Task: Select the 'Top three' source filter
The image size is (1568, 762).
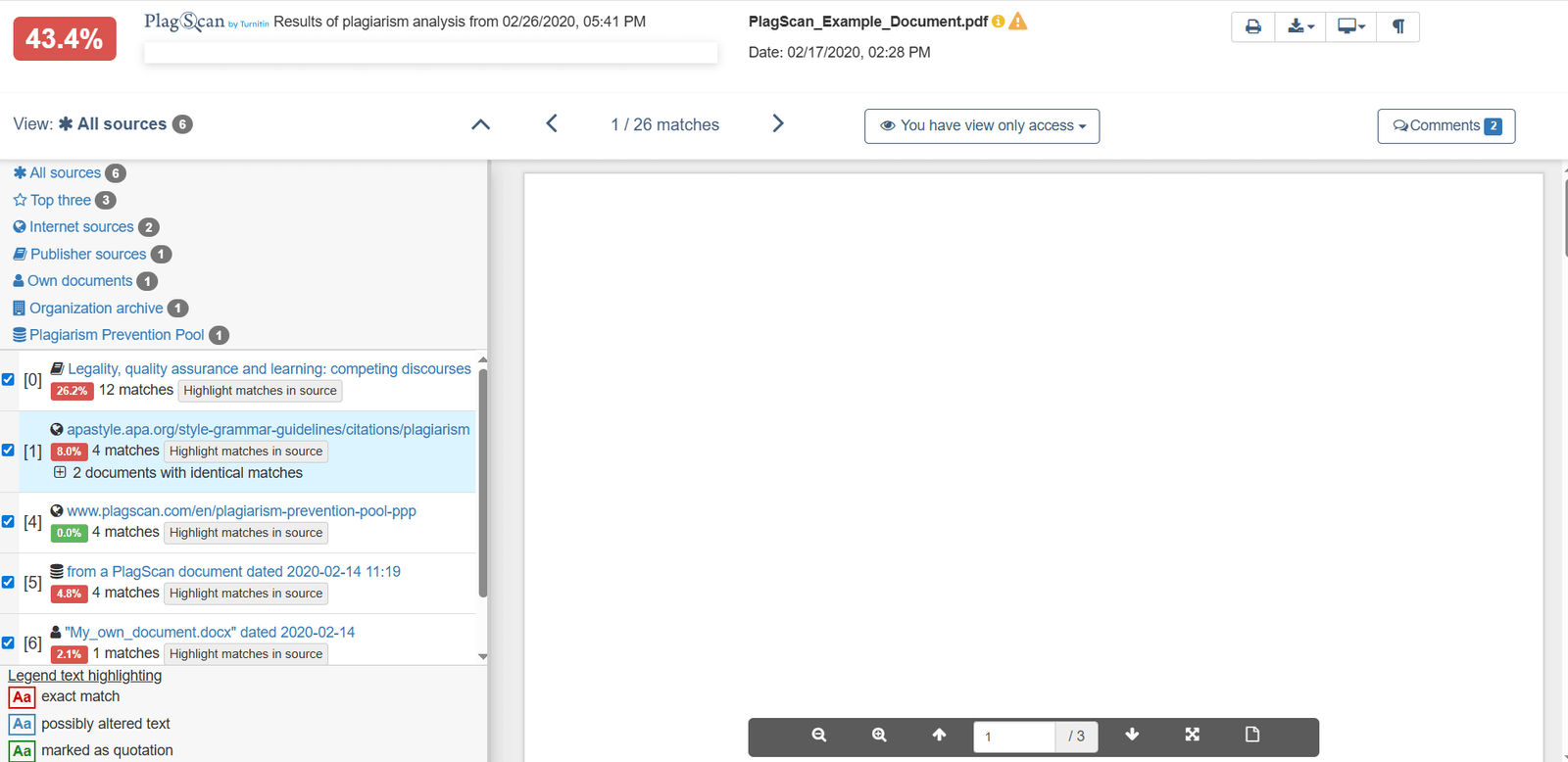Action: [x=60, y=200]
